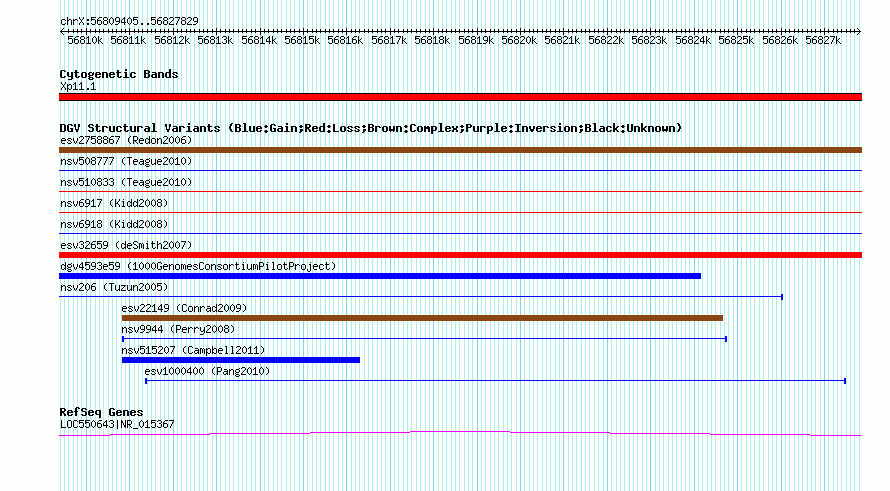Open the nsv206 (Tuzun2005) variant label

pyautogui.click(x=114, y=287)
